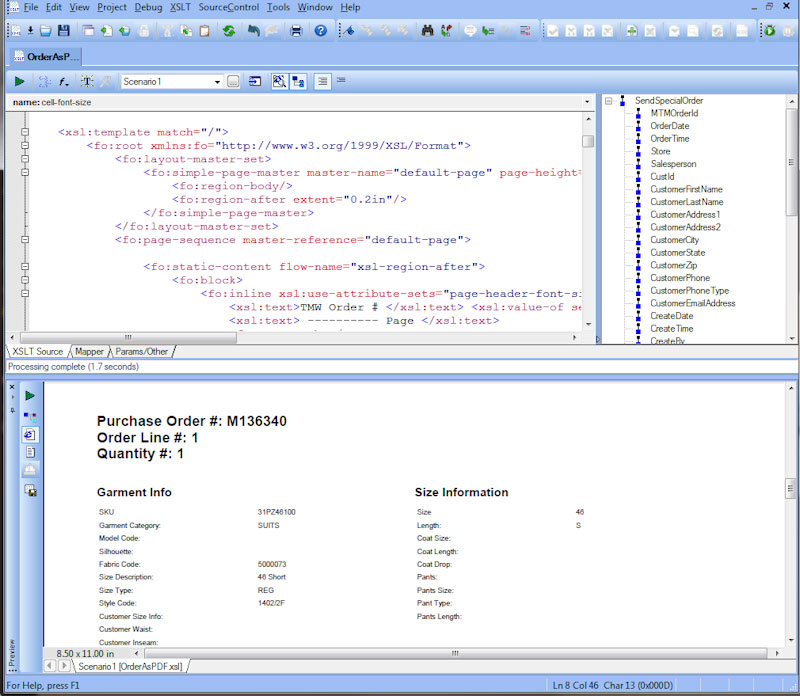This screenshot has height=696, width=800.
Task: Select CustomerEmailAddress in the schema tree
Action: pyautogui.click(x=692, y=303)
